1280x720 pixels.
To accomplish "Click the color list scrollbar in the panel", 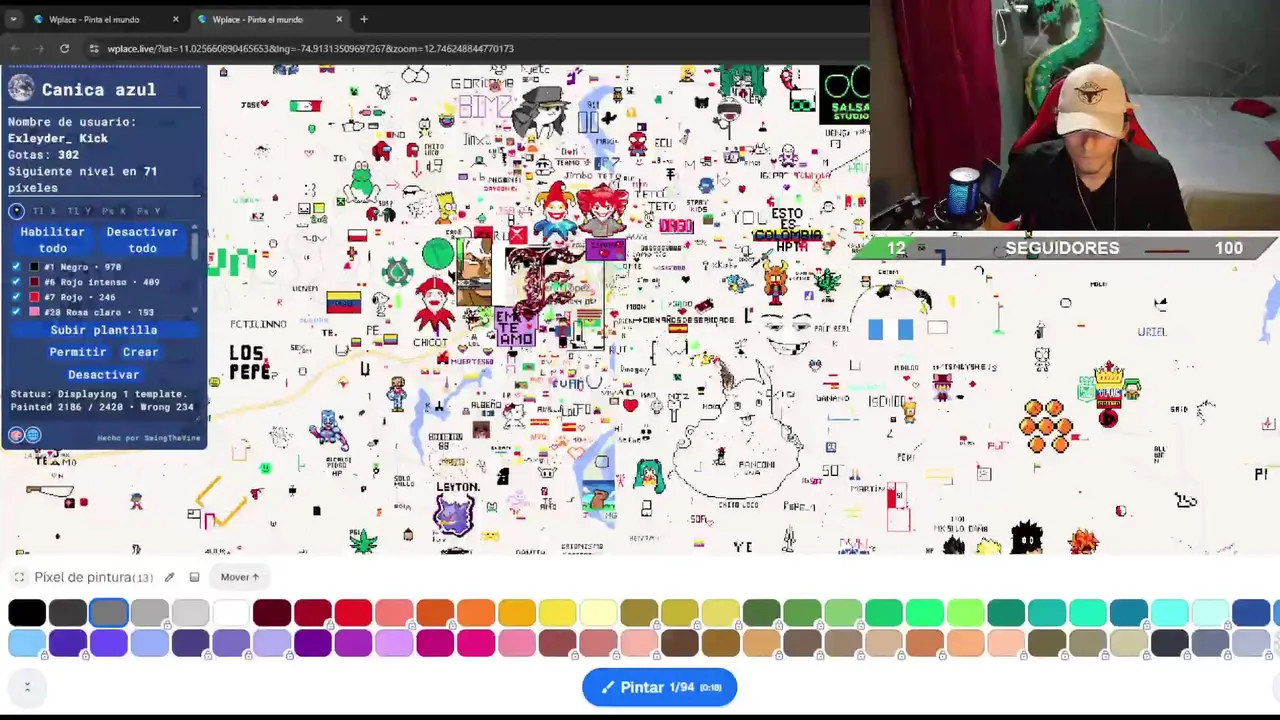I will 195,245.
